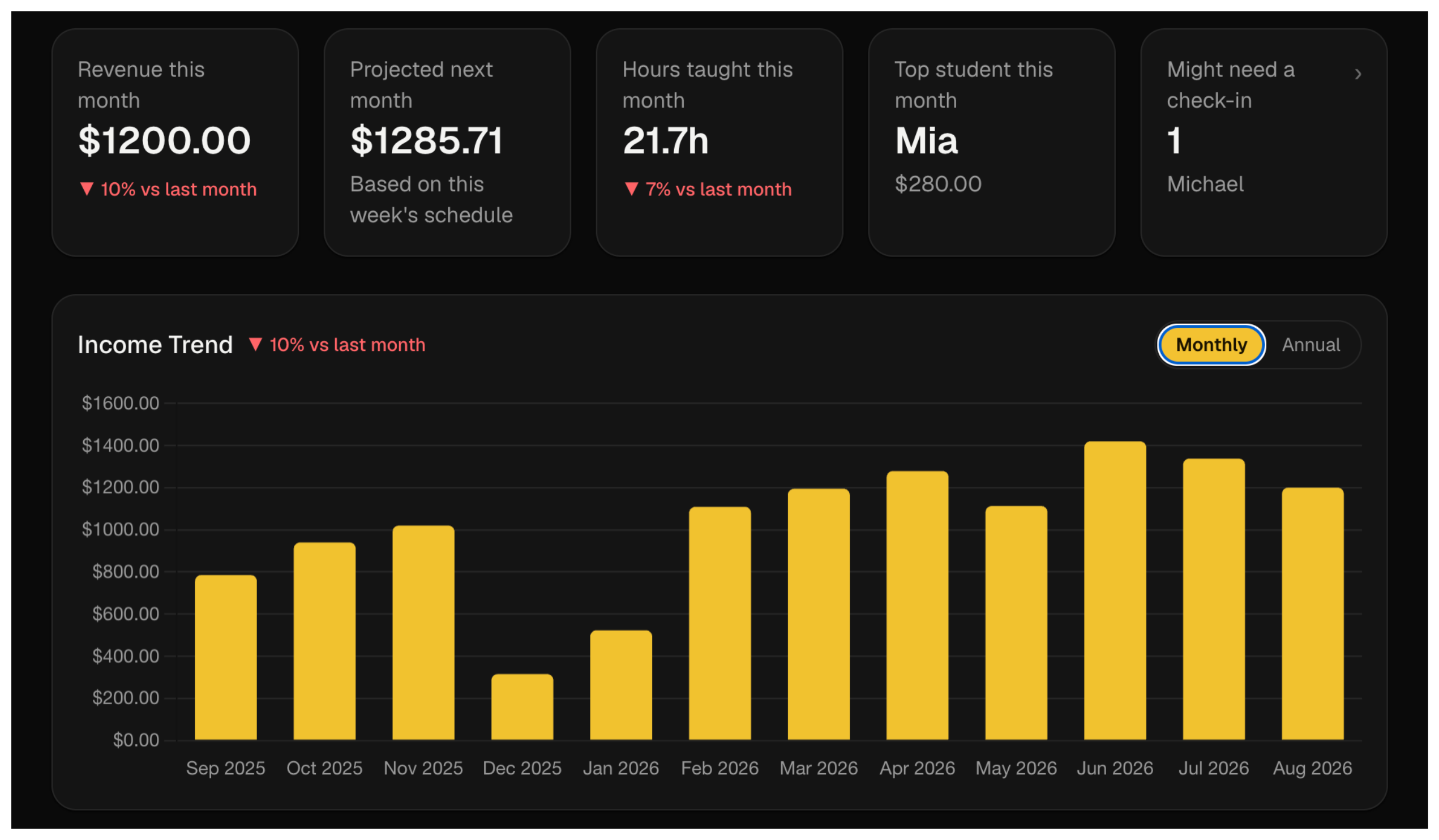This screenshot has height=840, width=1439.
Task: Switch the income chart to Monthly view
Action: 1211,345
